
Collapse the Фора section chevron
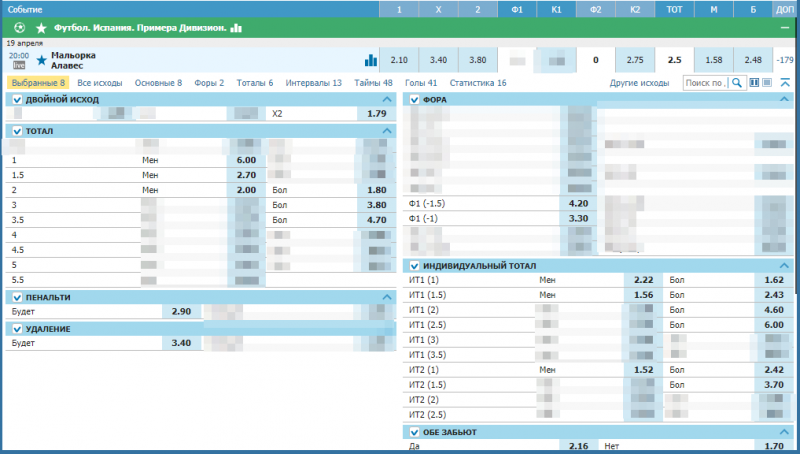(x=785, y=100)
